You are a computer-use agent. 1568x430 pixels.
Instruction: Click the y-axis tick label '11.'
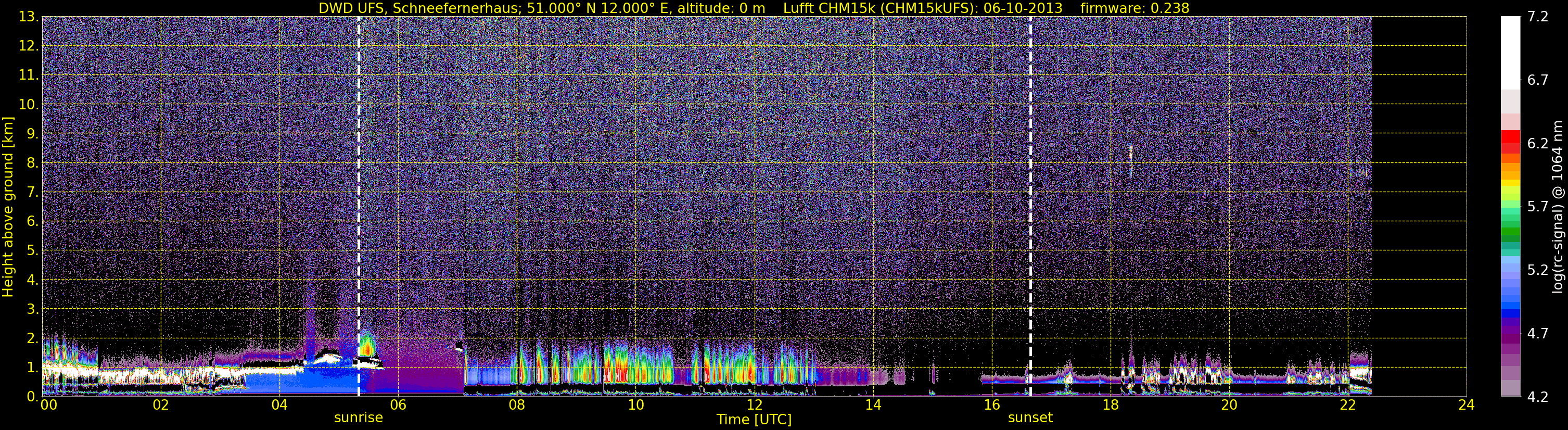tap(29, 75)
